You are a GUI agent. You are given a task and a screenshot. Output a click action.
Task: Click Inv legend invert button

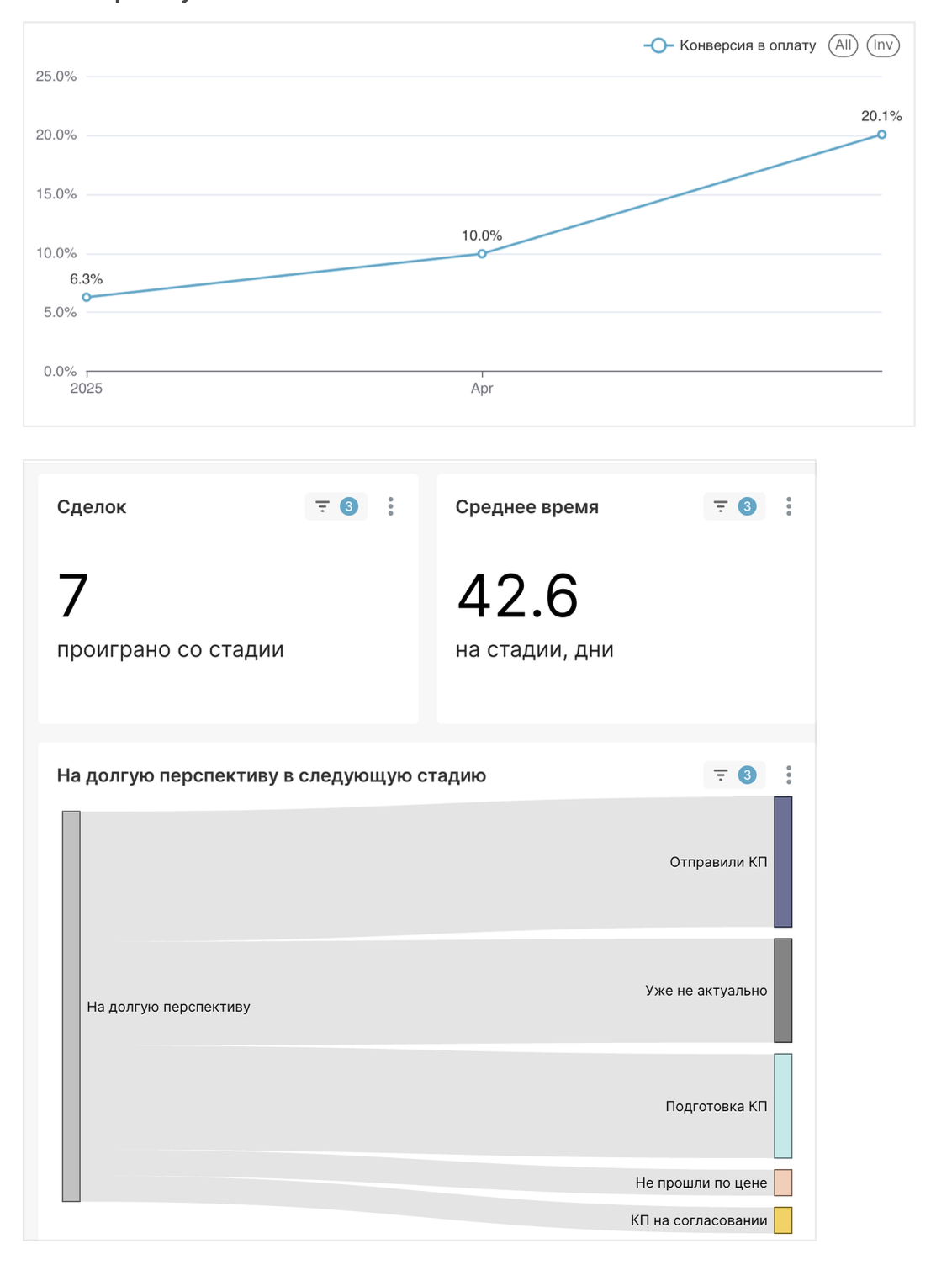click(x=882, y=45)
